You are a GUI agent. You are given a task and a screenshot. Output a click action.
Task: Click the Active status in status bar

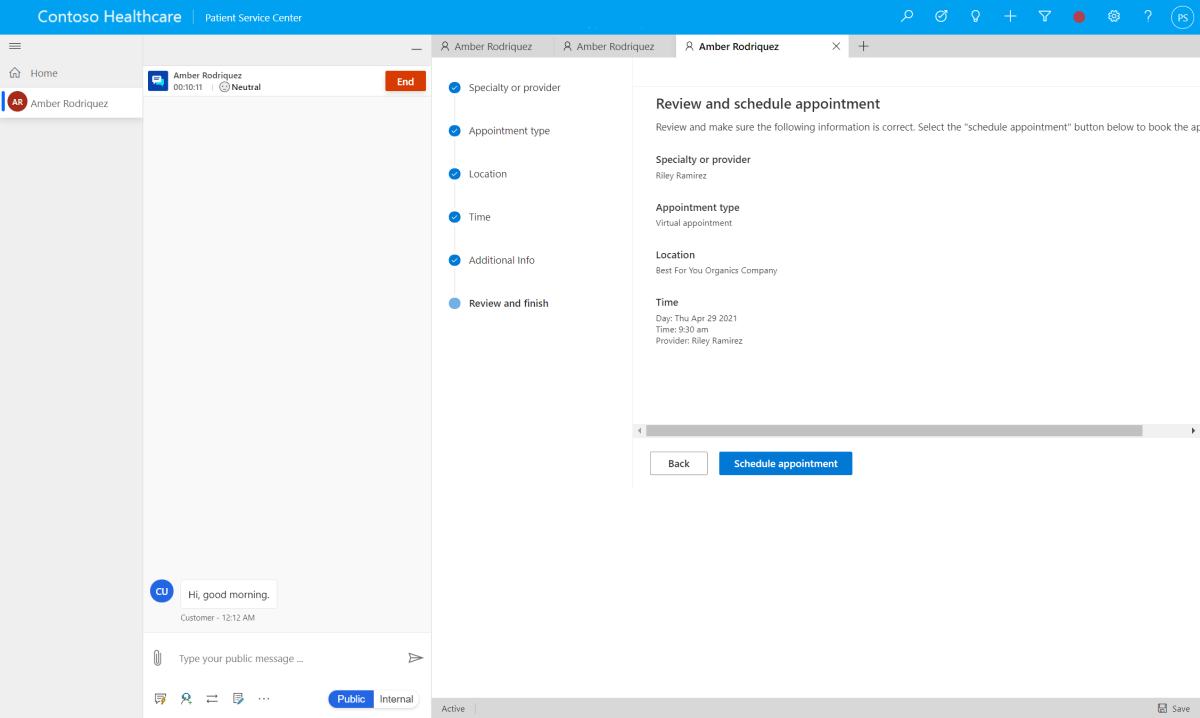click(453, 708)
